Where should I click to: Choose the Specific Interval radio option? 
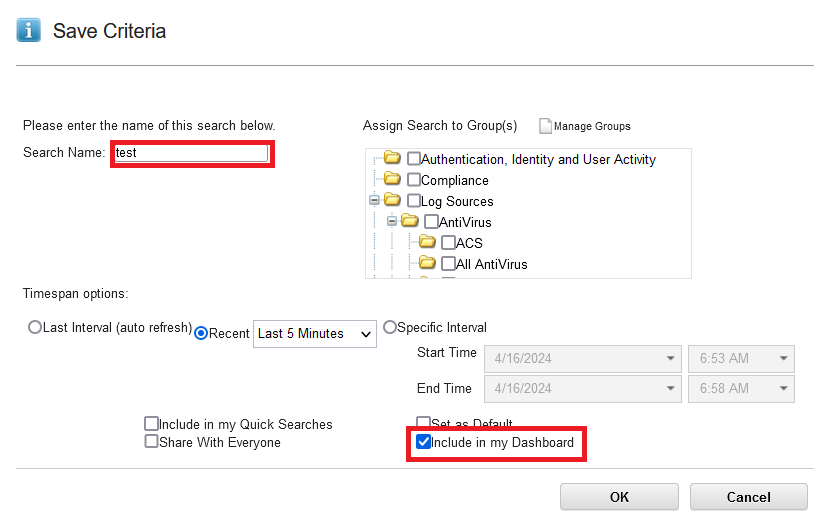(x=390, y=327)
